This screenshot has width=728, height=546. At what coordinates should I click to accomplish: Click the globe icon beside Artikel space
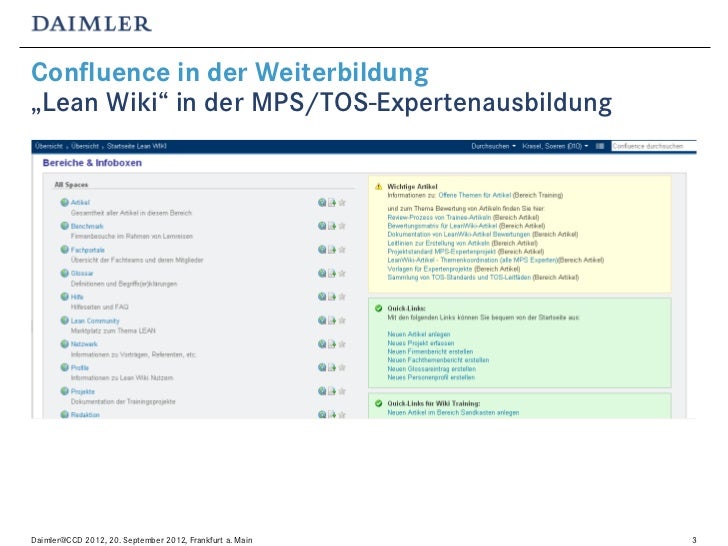(65, 202)
